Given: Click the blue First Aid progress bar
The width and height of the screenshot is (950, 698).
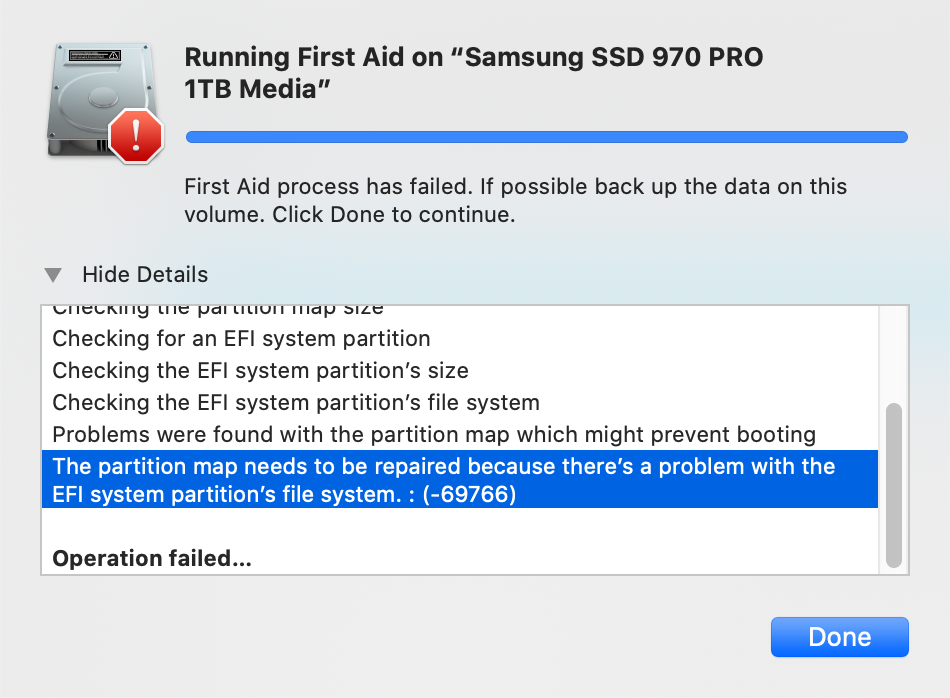Looking at the screenshot, I should click(546, 137).
